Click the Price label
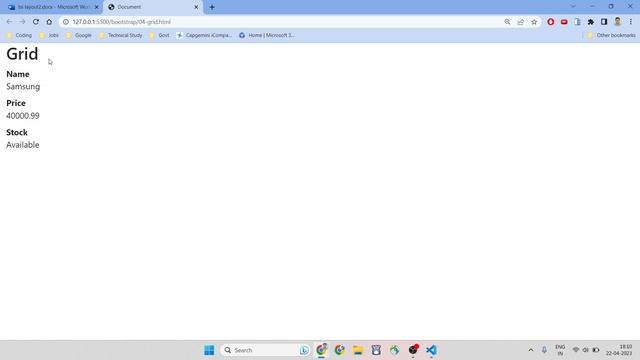This screenshot has width=640, height=360. pos(16,103)
